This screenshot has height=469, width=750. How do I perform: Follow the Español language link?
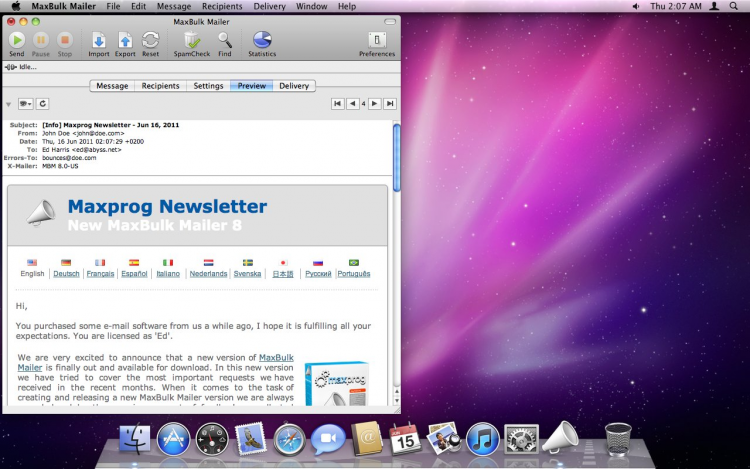point(134,273)
